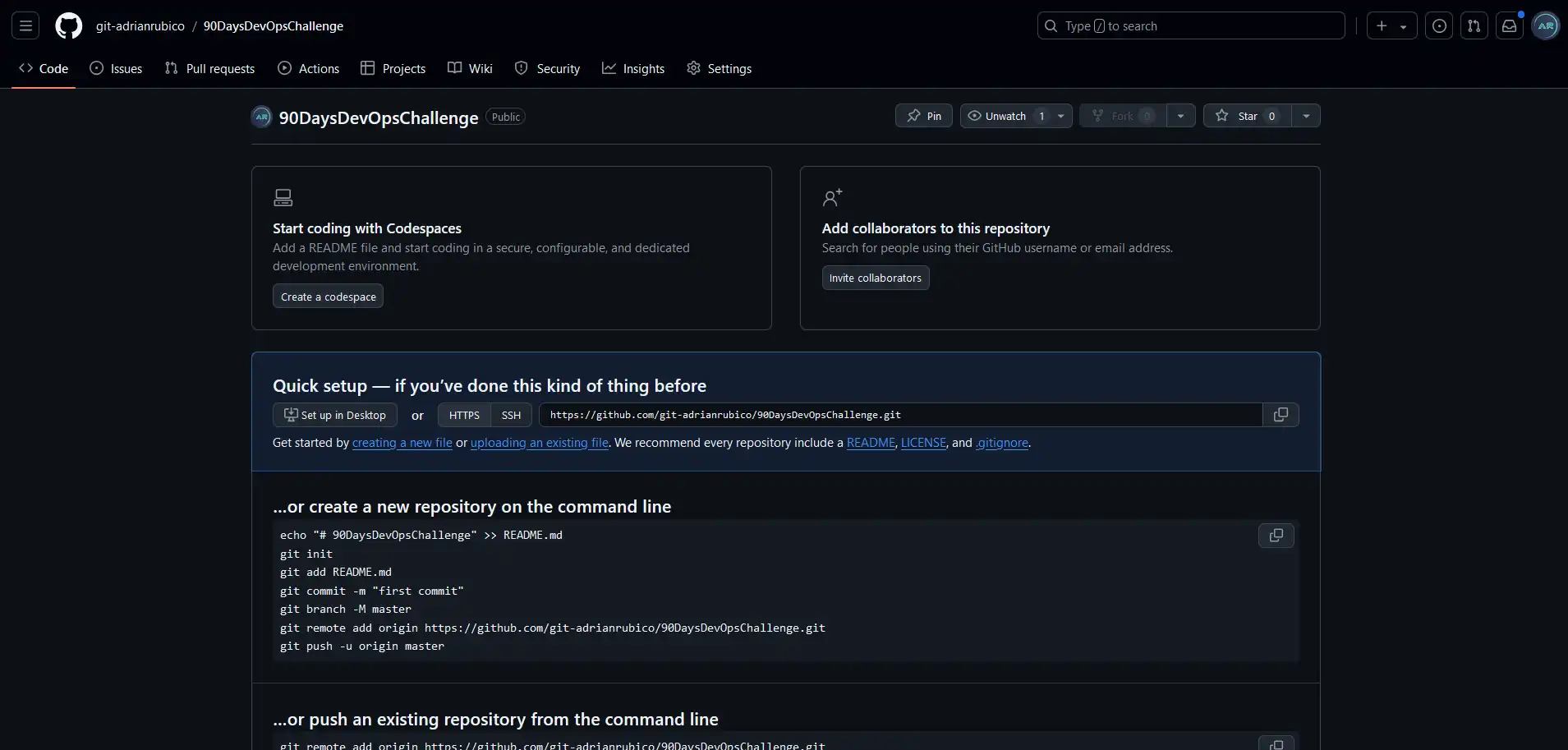Expand the Unwatch notifications dropdown arrow
This screenshot has height=750, width=1568.
pos(1061,116)
